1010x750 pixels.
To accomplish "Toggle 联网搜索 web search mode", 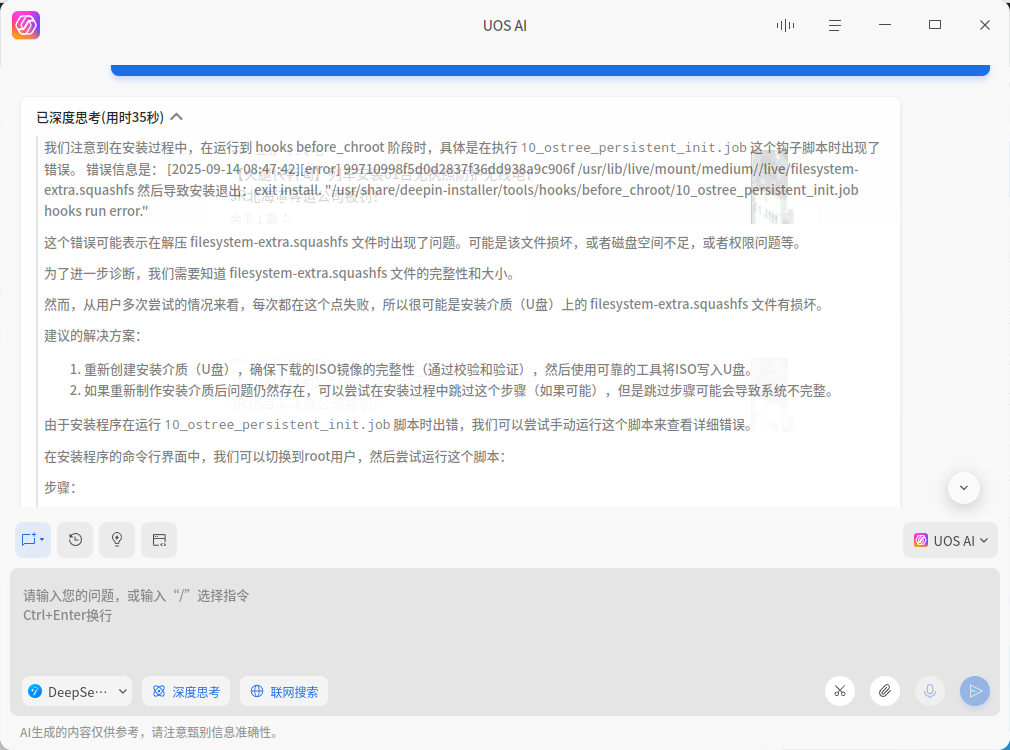I will (x=284, y=692).
